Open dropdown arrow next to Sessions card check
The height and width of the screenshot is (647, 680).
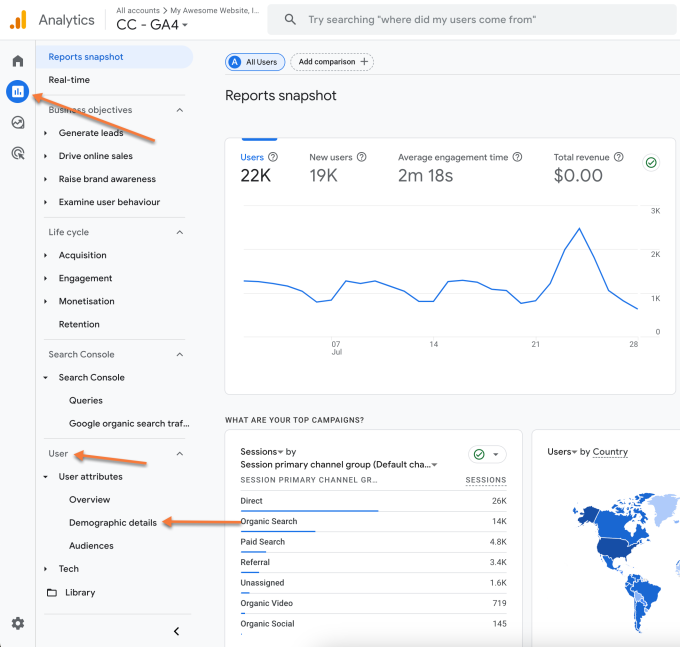coord(496,454)
